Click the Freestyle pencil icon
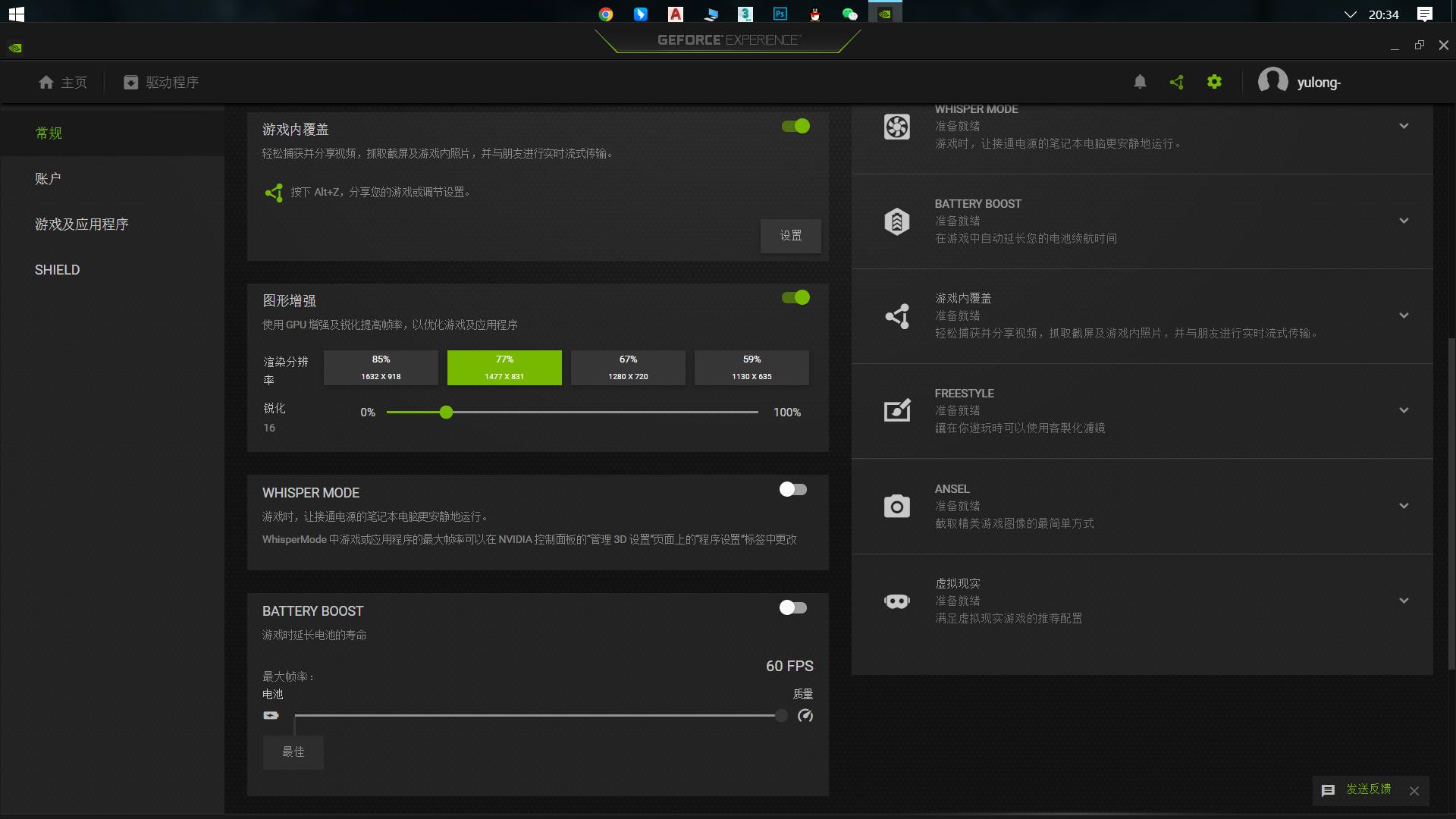Viewport: 1456px width, 819px height. 896,411
